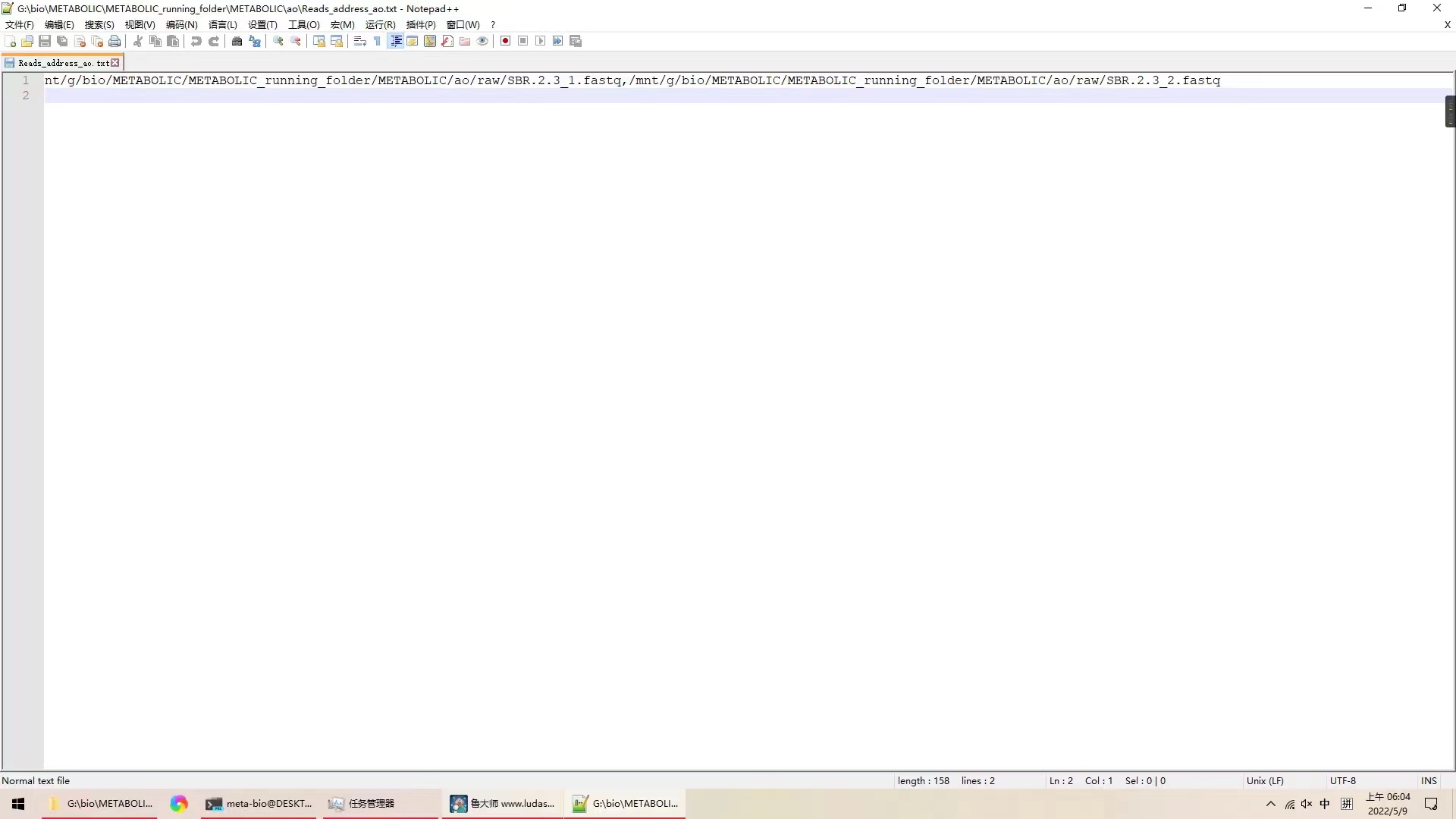
Task: Save the current file via toolbar
Action: pyautogui.click(x=45, y=41)
